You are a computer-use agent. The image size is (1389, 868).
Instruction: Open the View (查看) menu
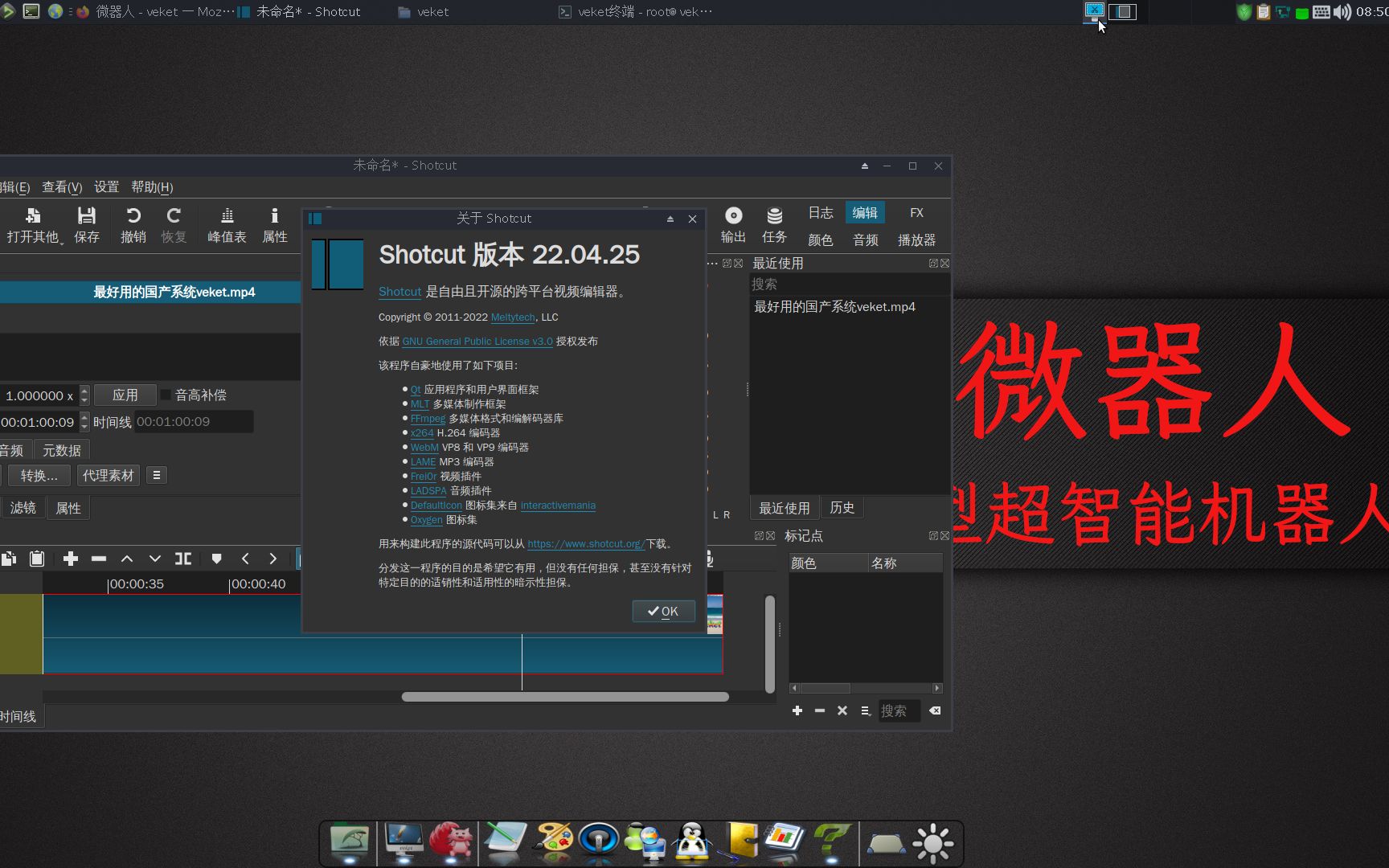click(x=62, y=187)
